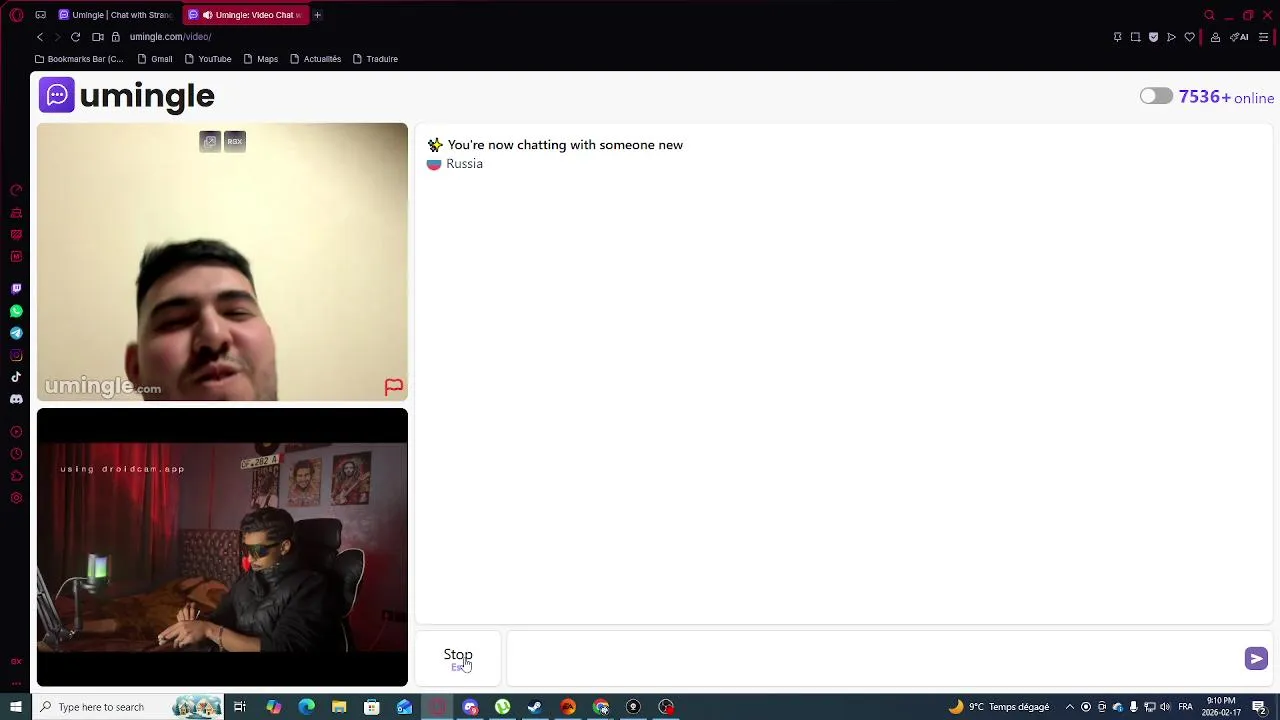Go forward to the next page
The width and height of the screenshot is (1280, 720).
click(x=57, y=37)
